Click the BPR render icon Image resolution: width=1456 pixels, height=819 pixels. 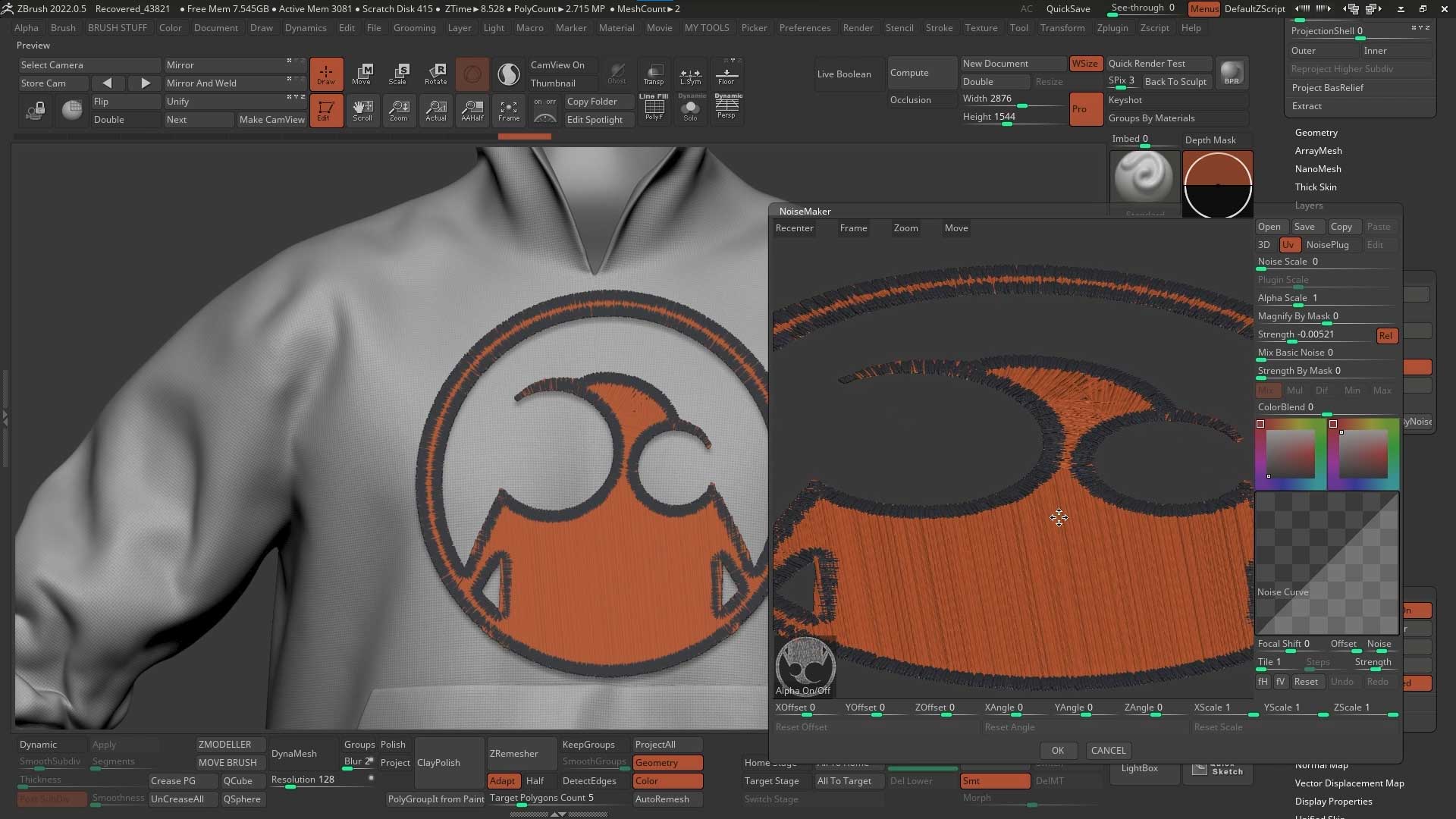pos(1232,73)
